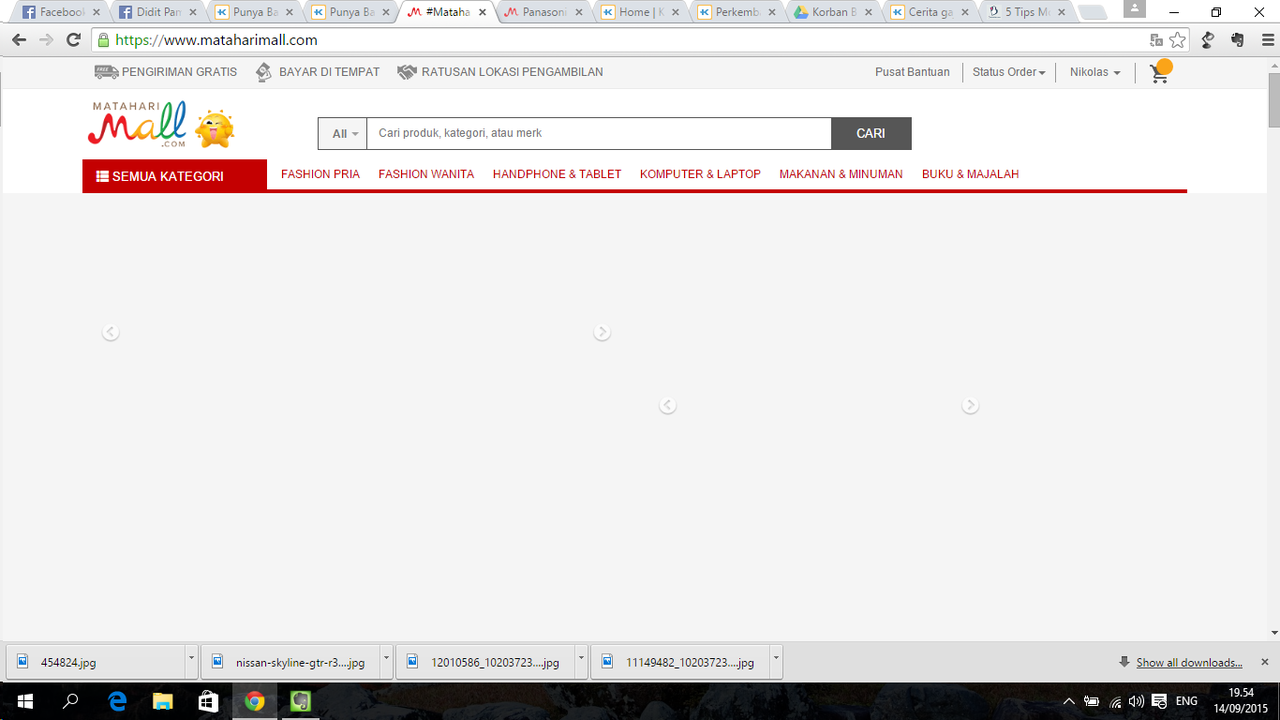Open the Wi-Fi network tray icon
The image size is (1280, 720).
point(1115,701)
